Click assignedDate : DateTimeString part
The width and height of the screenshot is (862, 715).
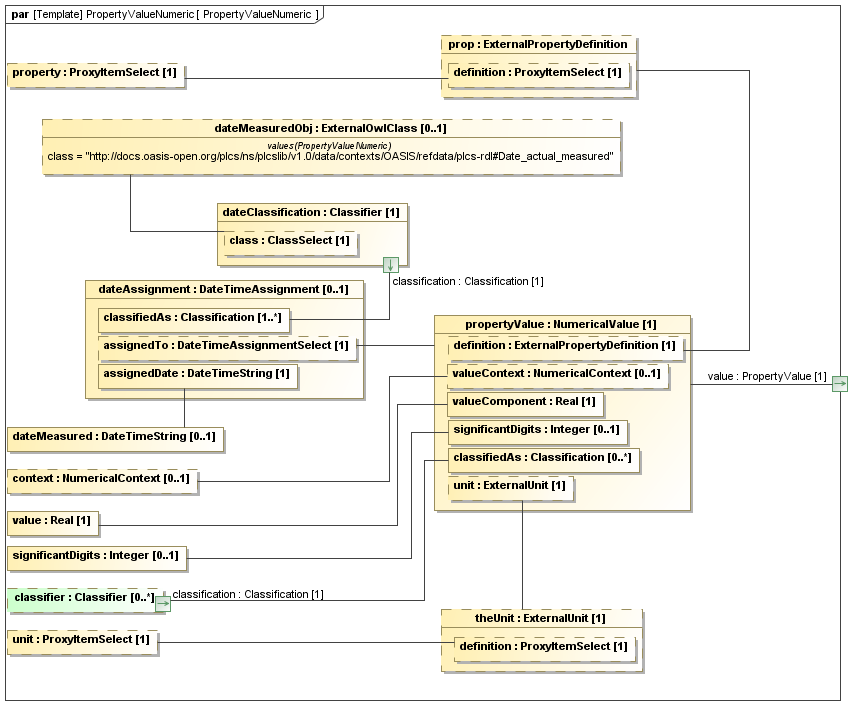[x=197, y=374]
